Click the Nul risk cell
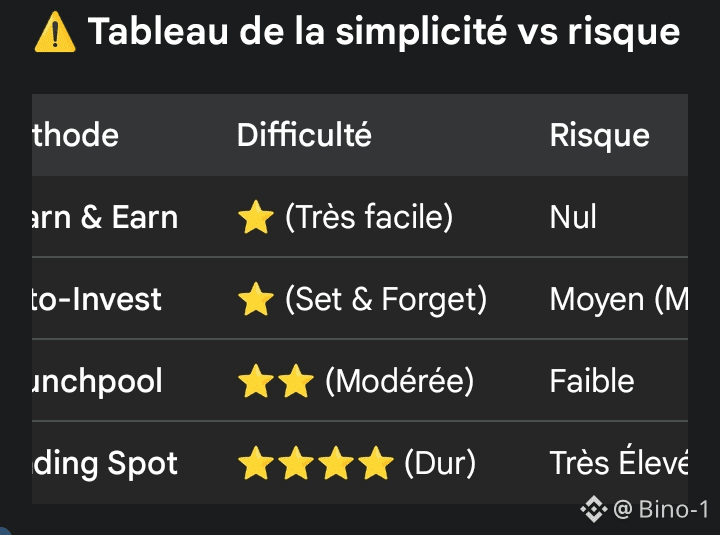 click(x=573, y=216)
